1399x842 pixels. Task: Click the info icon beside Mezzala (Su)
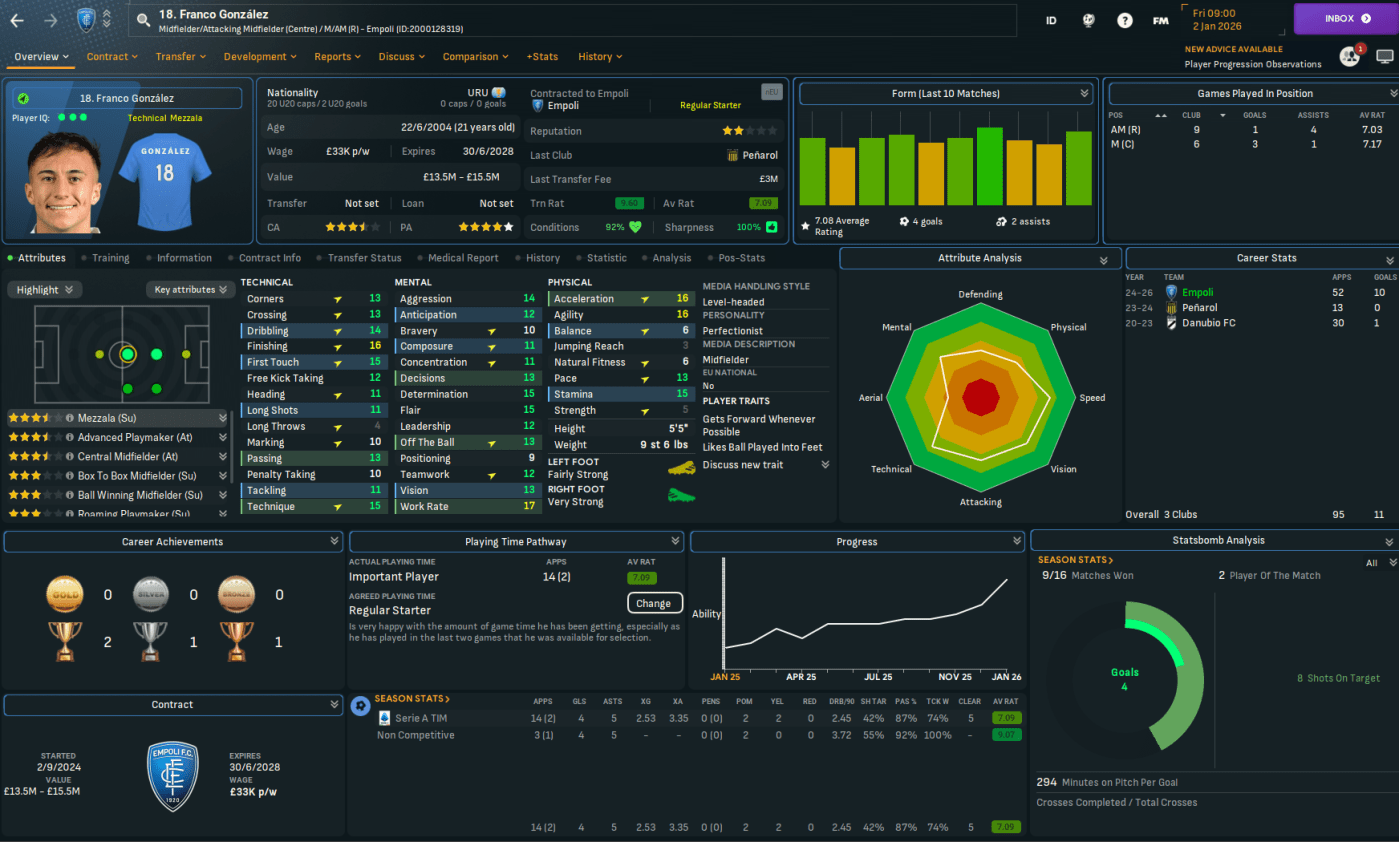click(x=70, y=418)
